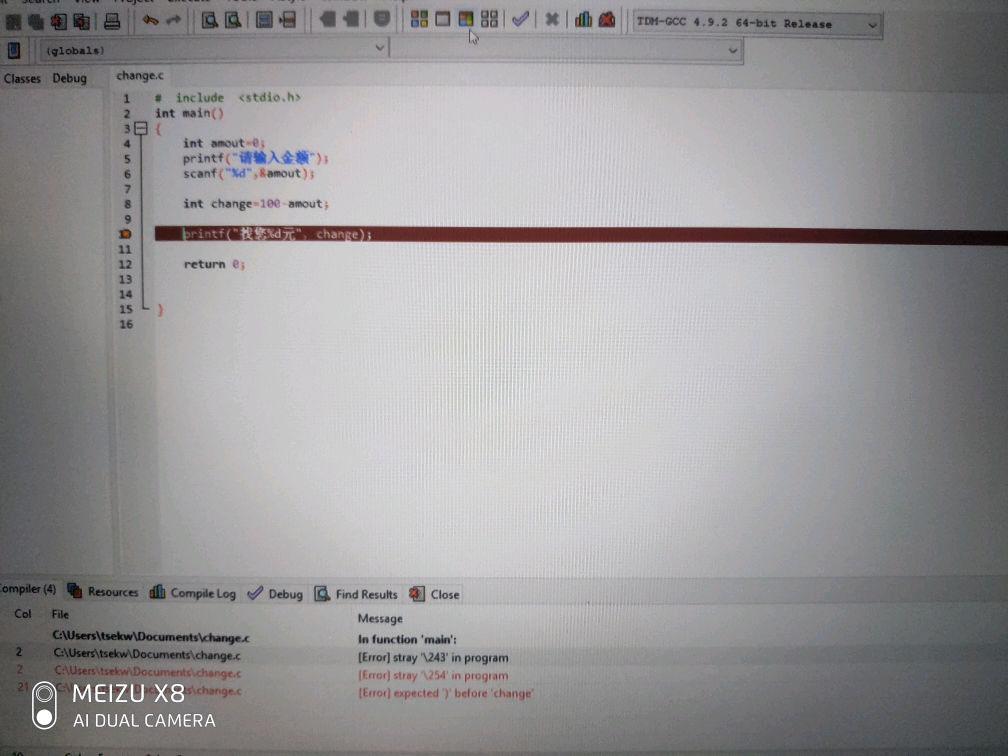This screenshot has width=1008, height=756.
Task: Click the Rebuild All icon
Action: coord(489,19)
